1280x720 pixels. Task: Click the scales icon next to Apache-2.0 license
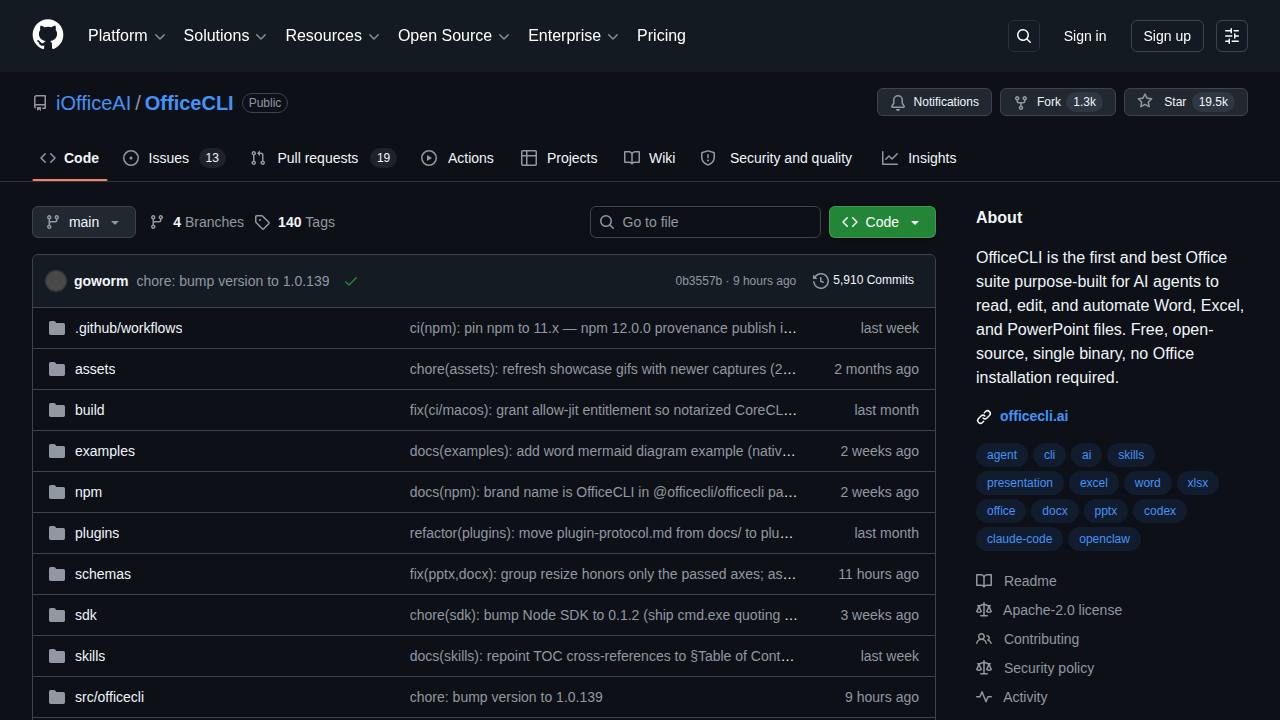pyautogui.click(x=984, y=610)
